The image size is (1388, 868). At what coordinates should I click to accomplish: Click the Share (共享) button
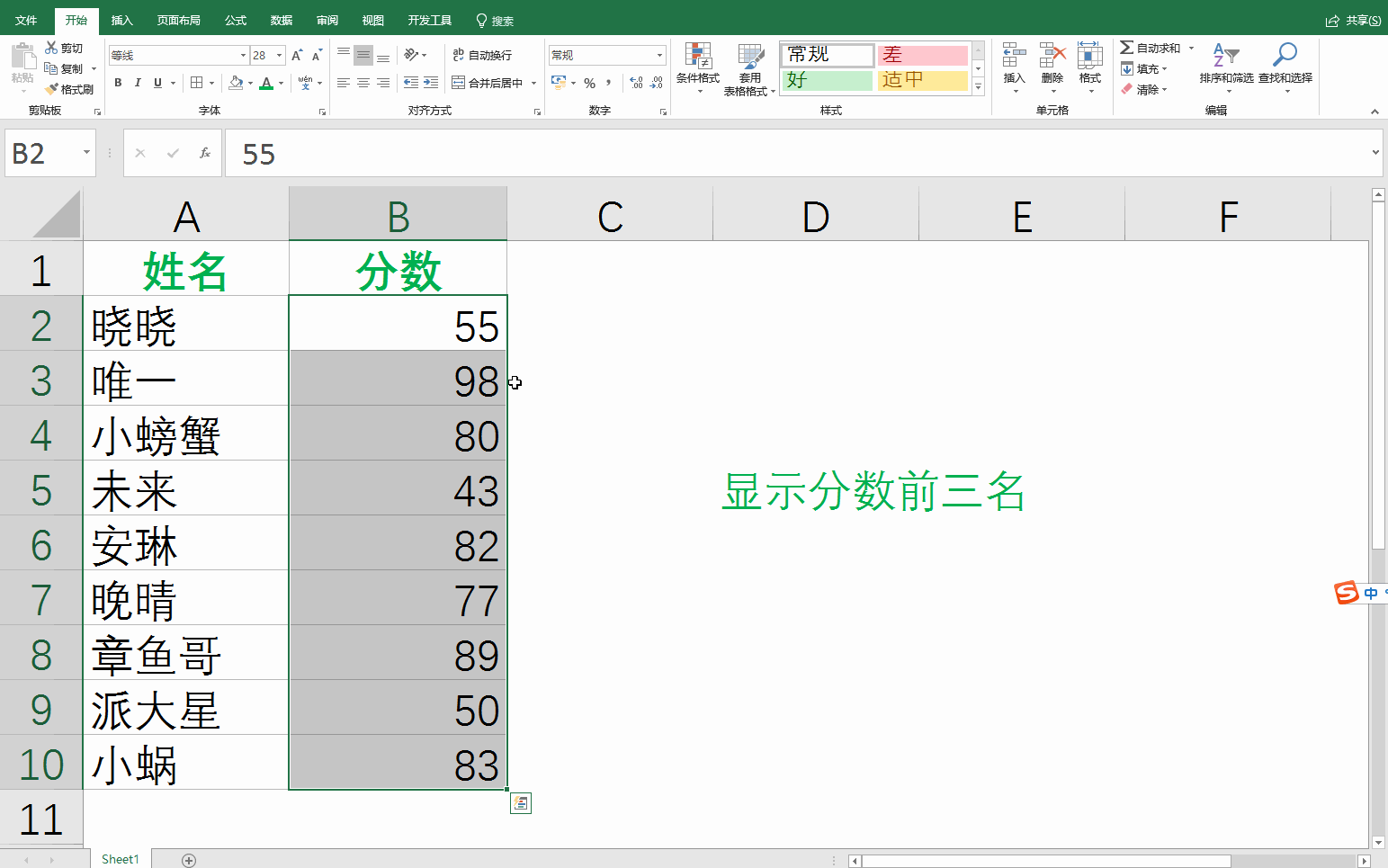[x=1354, y=20]
